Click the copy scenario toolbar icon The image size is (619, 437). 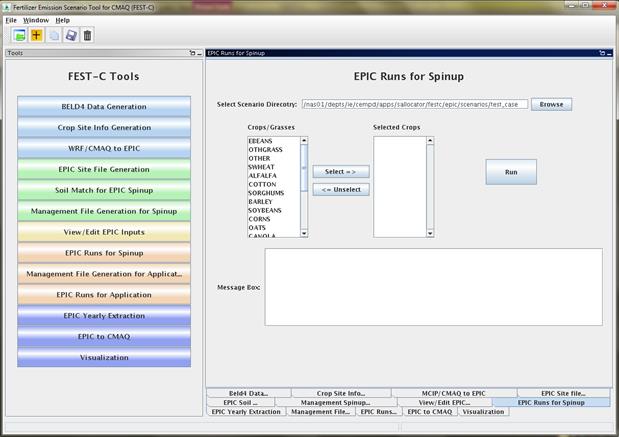[54, 35]
